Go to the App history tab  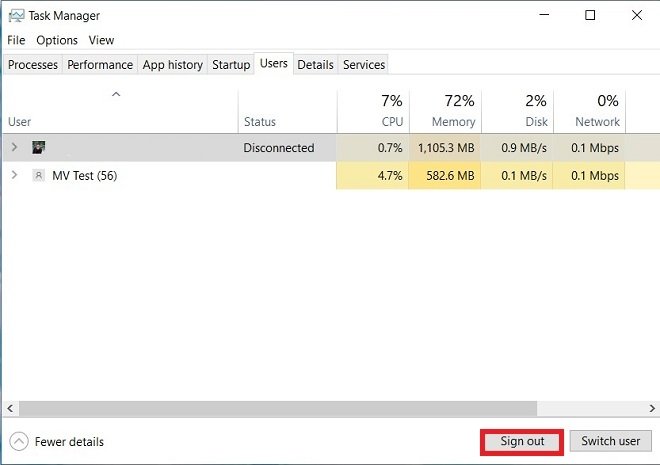[x=173, y=64]
